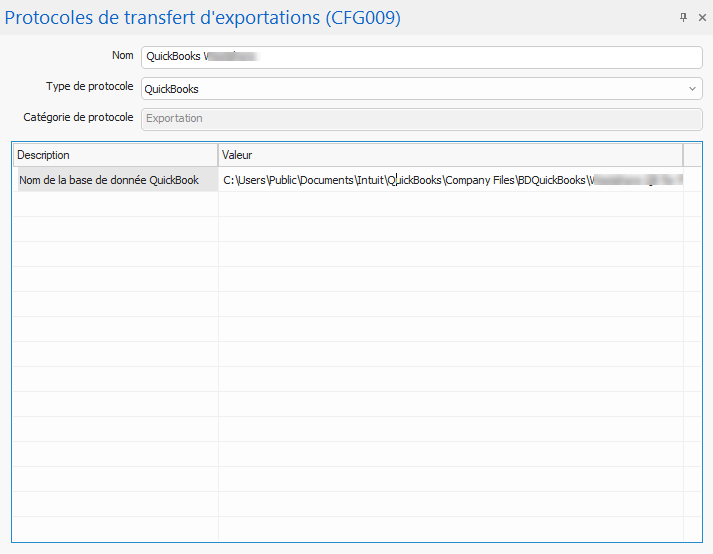Image resolution: width=713 pixels, height=554 pixels.
Task: Click the Catégorie de protocole Exportation field
Action: coord(420,118)
